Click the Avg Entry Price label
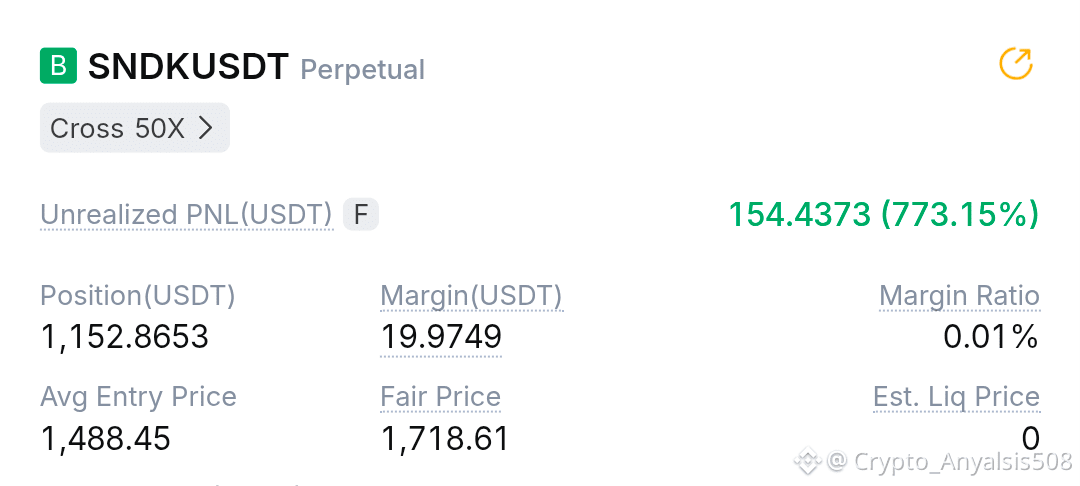This screenshot has height=486, width=1080. tap(138, 397)
